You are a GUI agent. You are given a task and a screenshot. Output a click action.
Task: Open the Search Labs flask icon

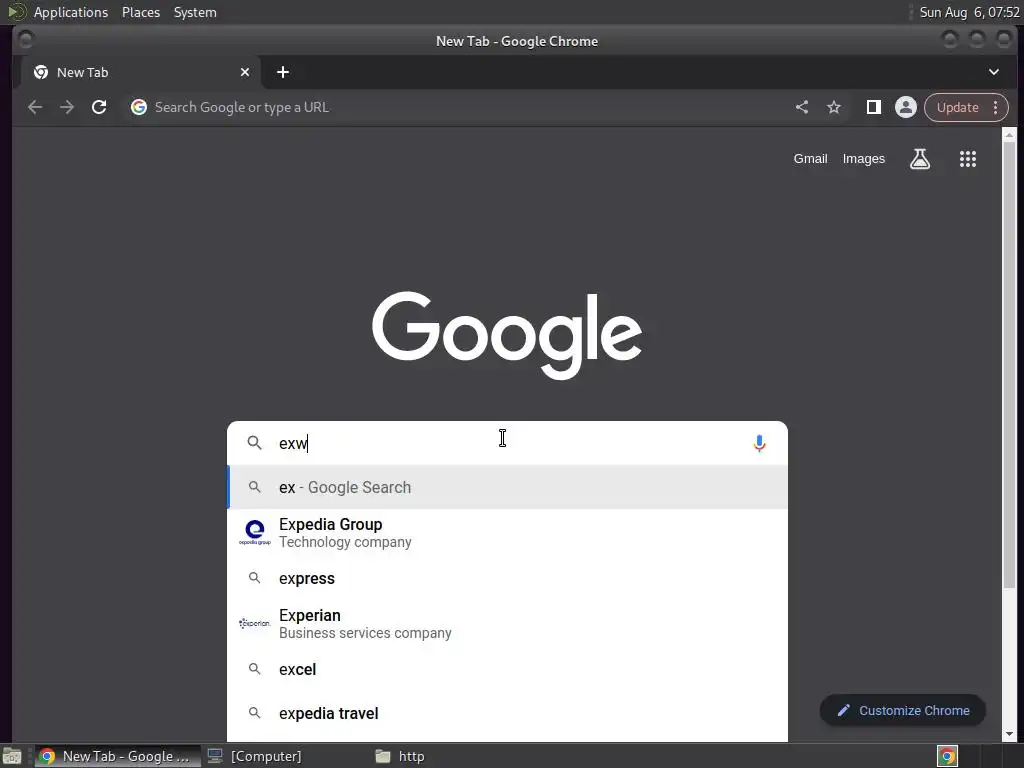click(920, 159)
